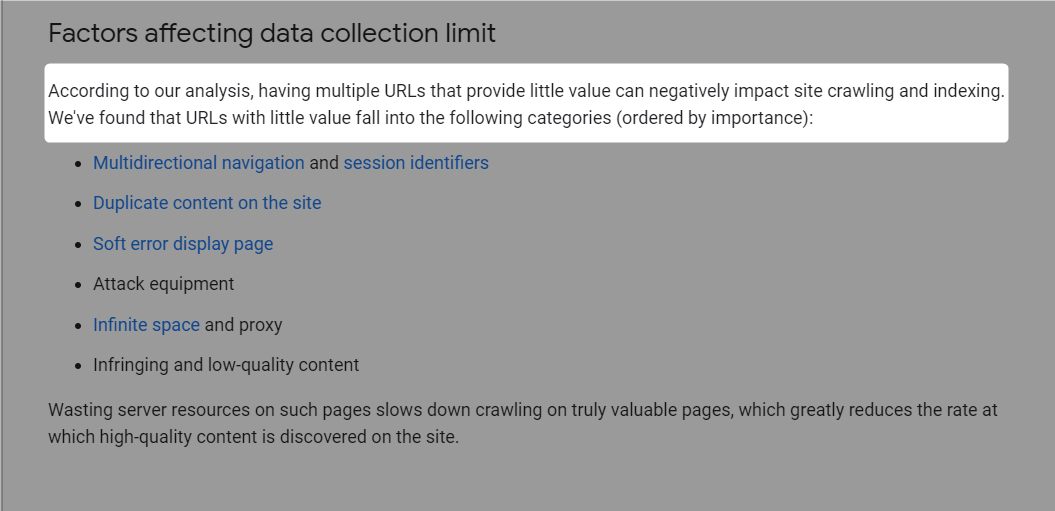Click the Factors affecting data collection limit heading
The width and height of the screenshot is (1055, 511).
272,33
